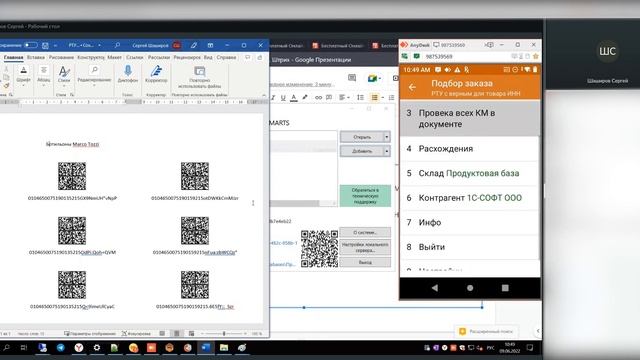Image resolution: width=640 pixels, height=360 pixels.
Task: Switch to the Вставка ribbon tab
Action: 36,58
